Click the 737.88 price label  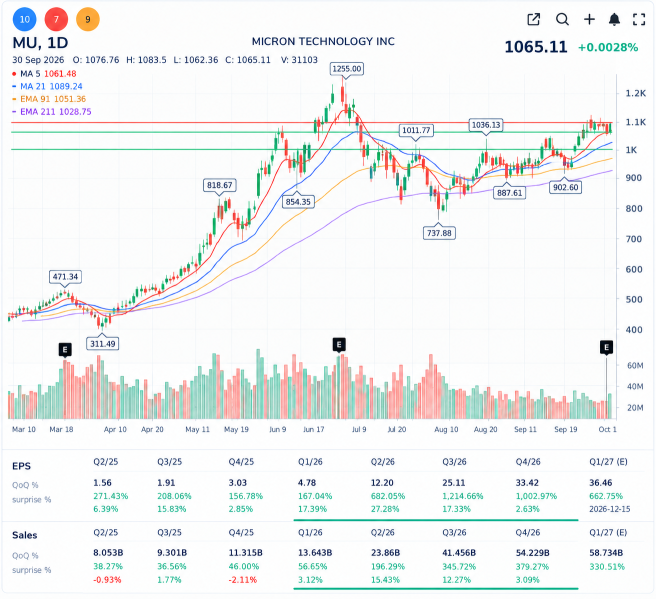[439, 233]
